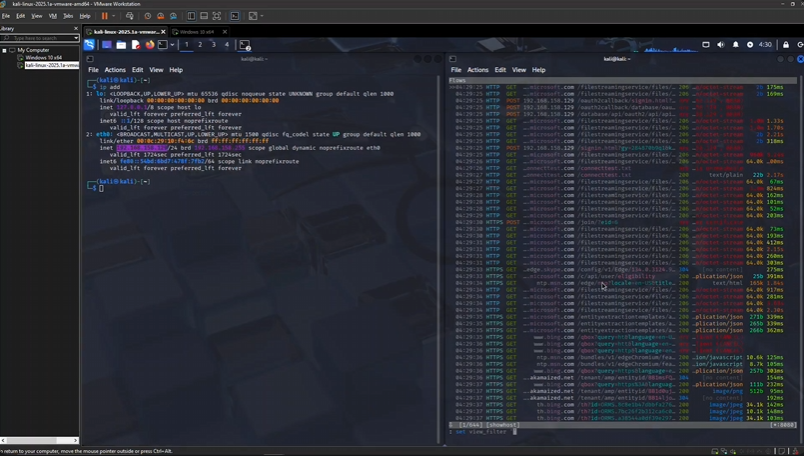Image resolution: width=804 pixels, height=456 pixels.
Task: Click the library panel horizontal scrollbar
Action: point(39,441)
